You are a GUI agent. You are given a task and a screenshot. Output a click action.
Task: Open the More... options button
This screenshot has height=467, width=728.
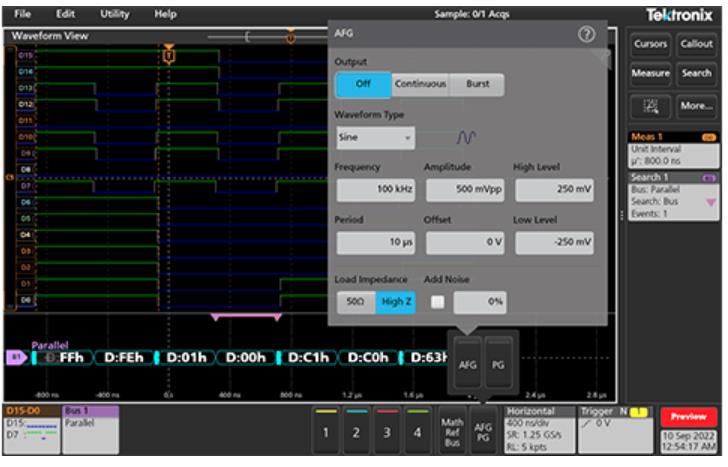click(x=696, y=105)
